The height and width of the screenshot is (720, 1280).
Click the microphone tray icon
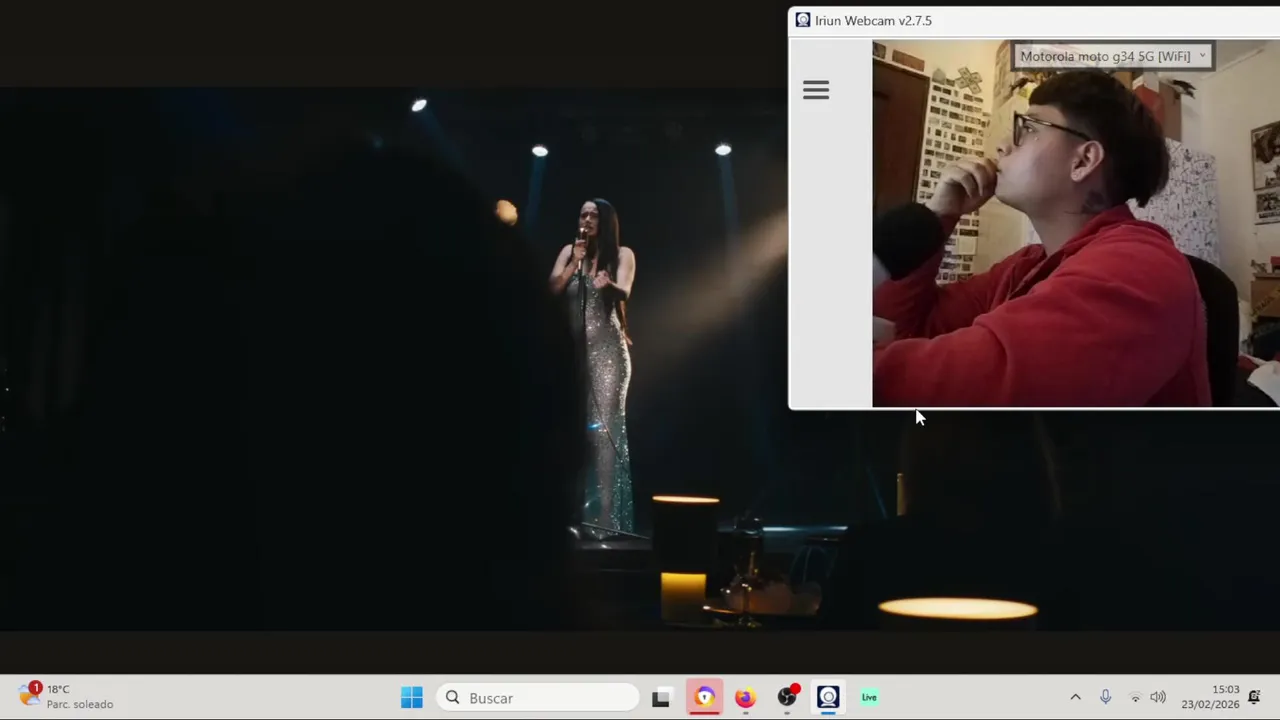tap(1105, 698)
